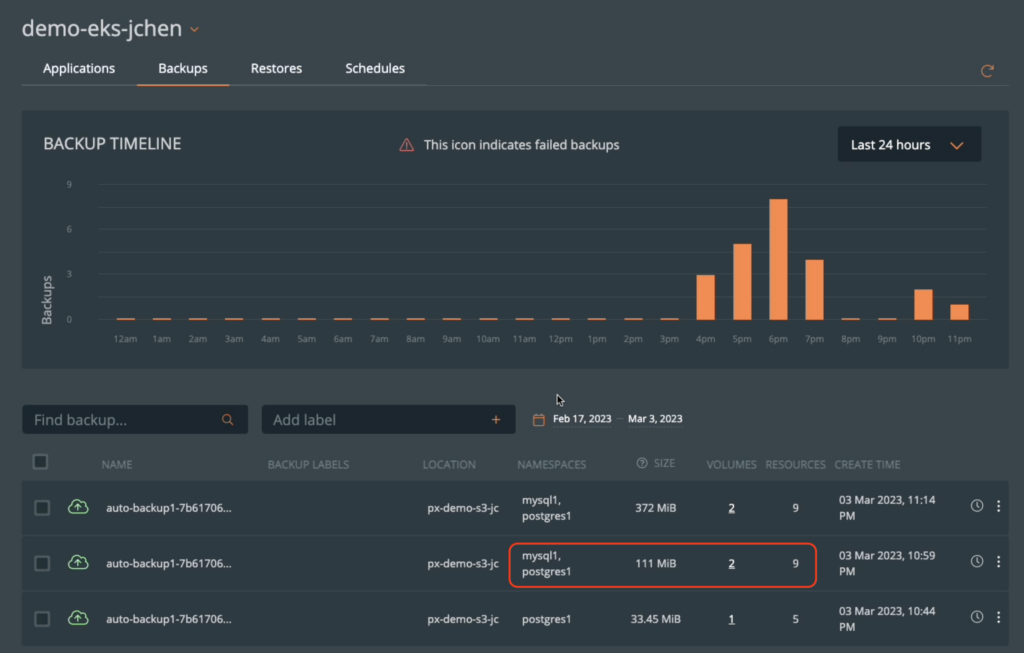Click the volumes count link showing 2
The width and height of the screenshot is (1024, 653).
point(731,508)
